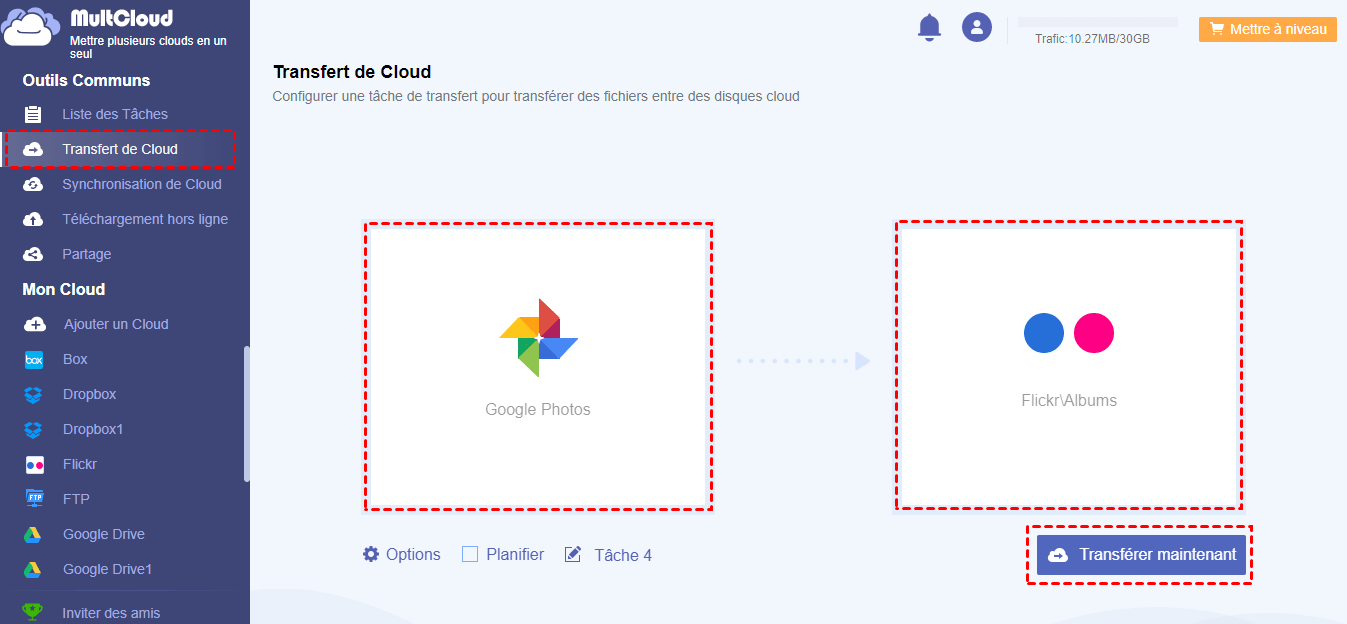Select Téléchargement hors ligne menu item
The image size is (1347, 624).
coord(144,219)
